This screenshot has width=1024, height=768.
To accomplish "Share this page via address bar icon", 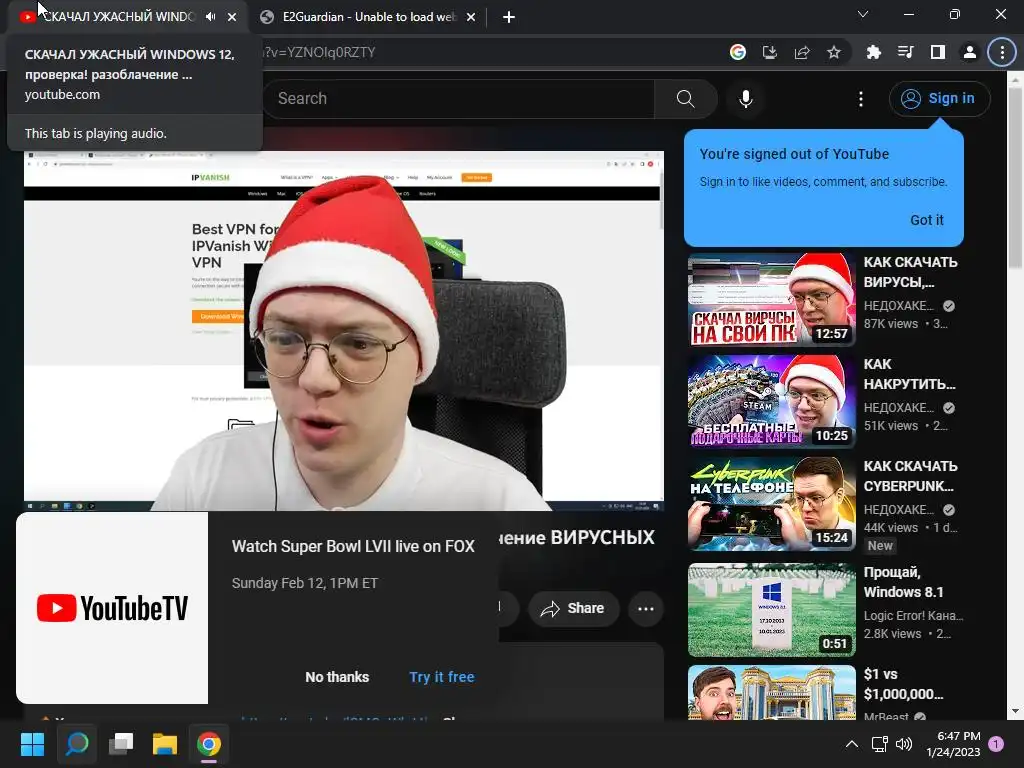I will pyautogui.click(x=802, y=52).
